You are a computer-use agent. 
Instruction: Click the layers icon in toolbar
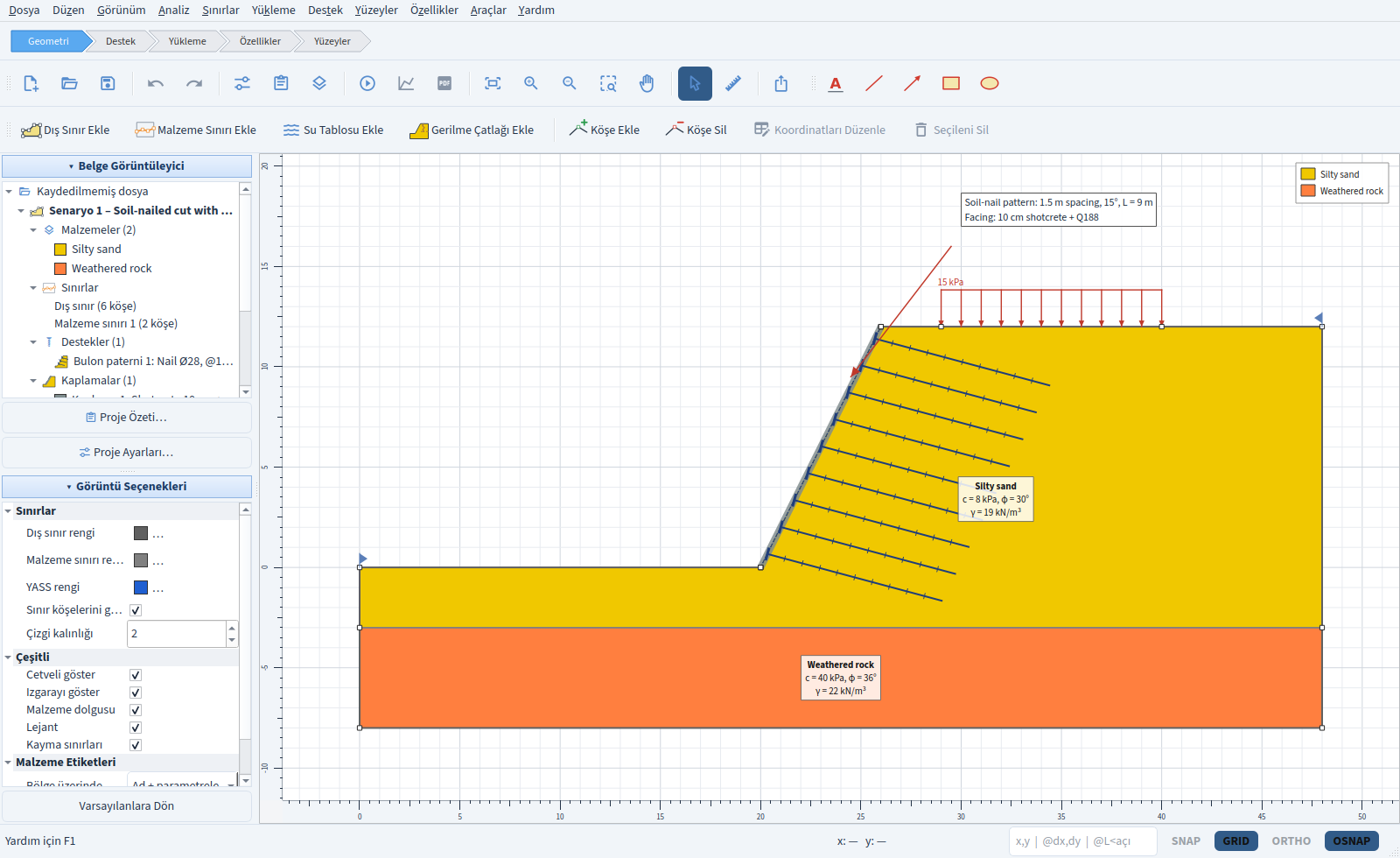319,83
